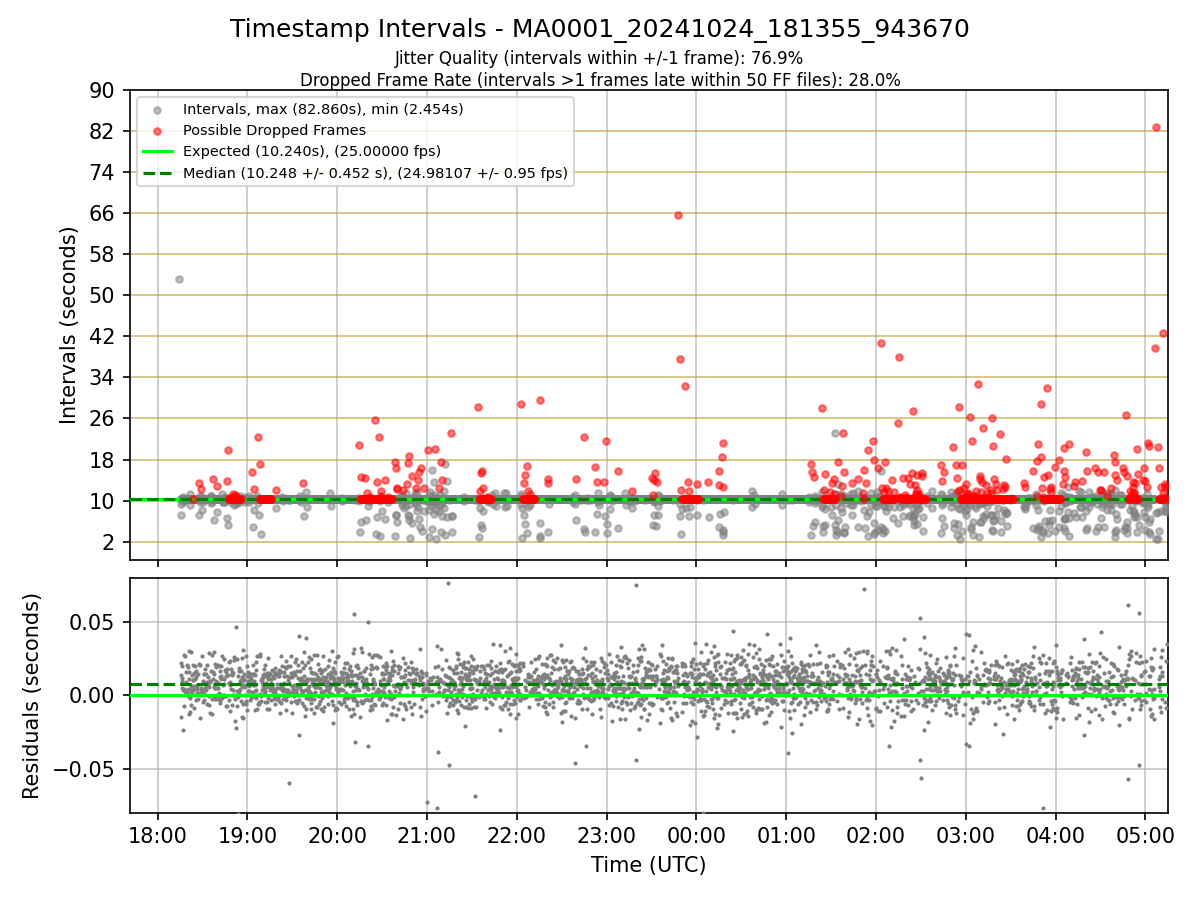
Task: Click the red outlier point near 66 seconds
Action: tap(678, 215)
